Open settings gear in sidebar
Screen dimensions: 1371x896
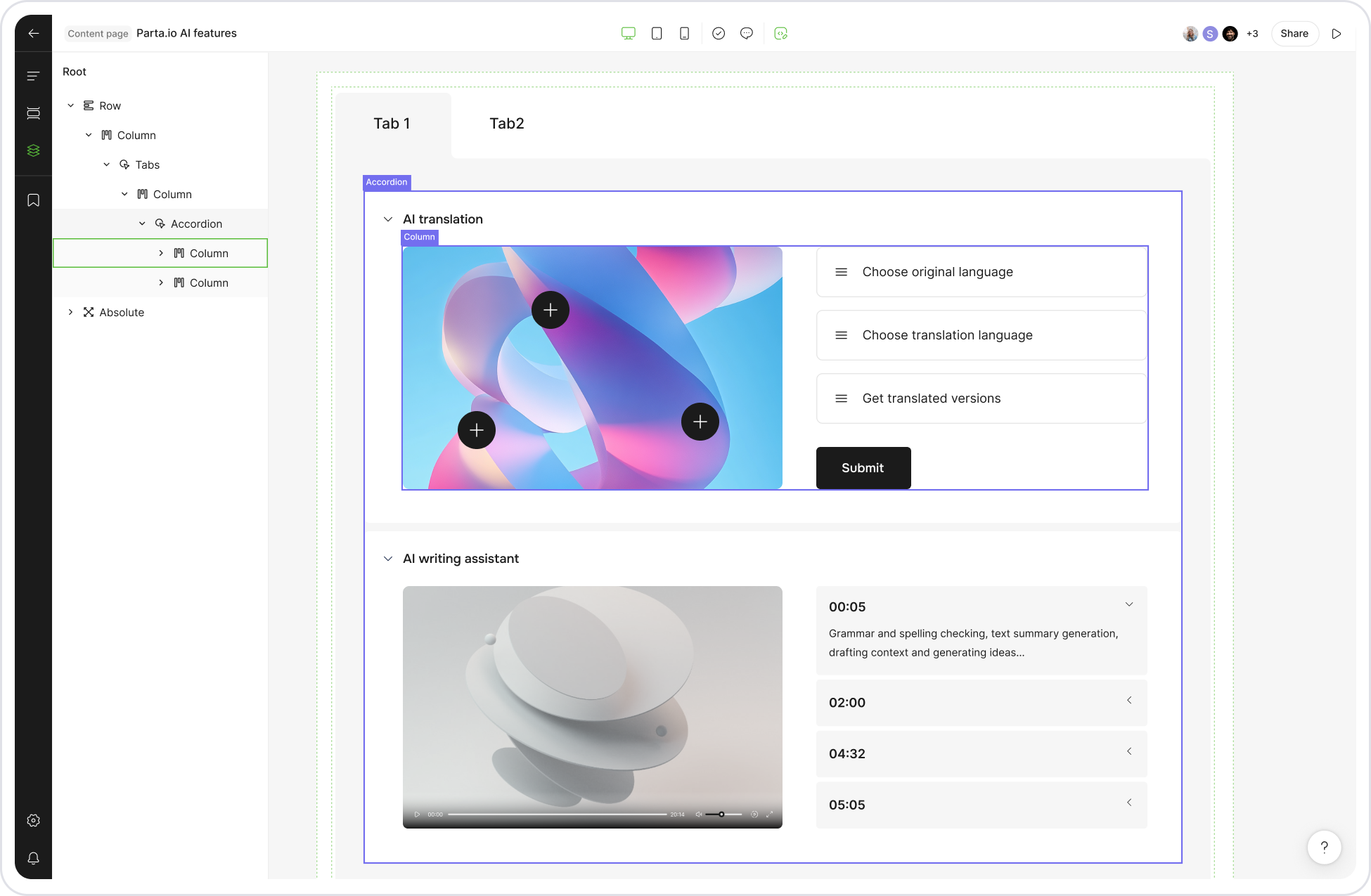tap(33, 820)
